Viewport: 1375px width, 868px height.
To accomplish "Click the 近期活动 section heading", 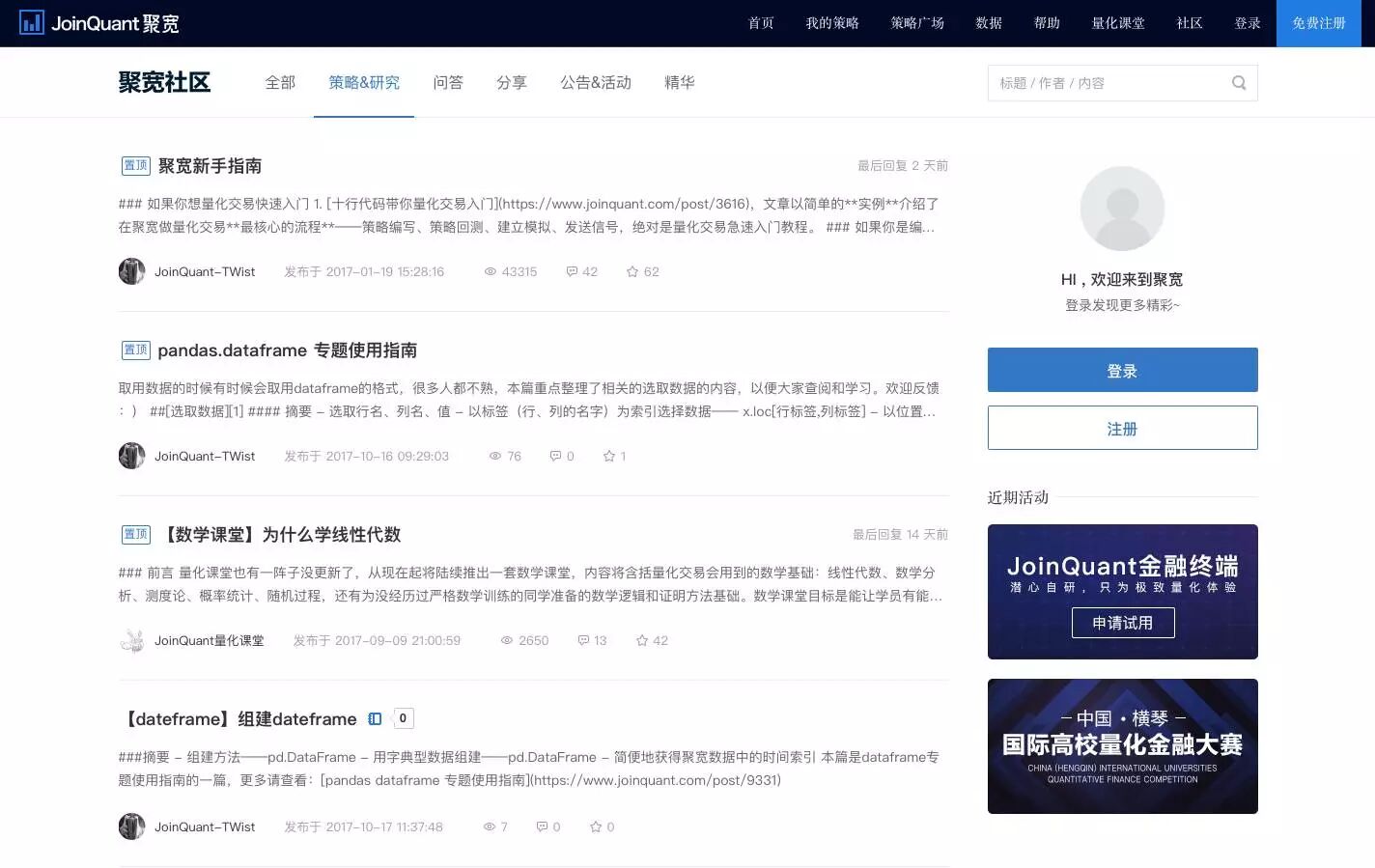I will 1018,497.
